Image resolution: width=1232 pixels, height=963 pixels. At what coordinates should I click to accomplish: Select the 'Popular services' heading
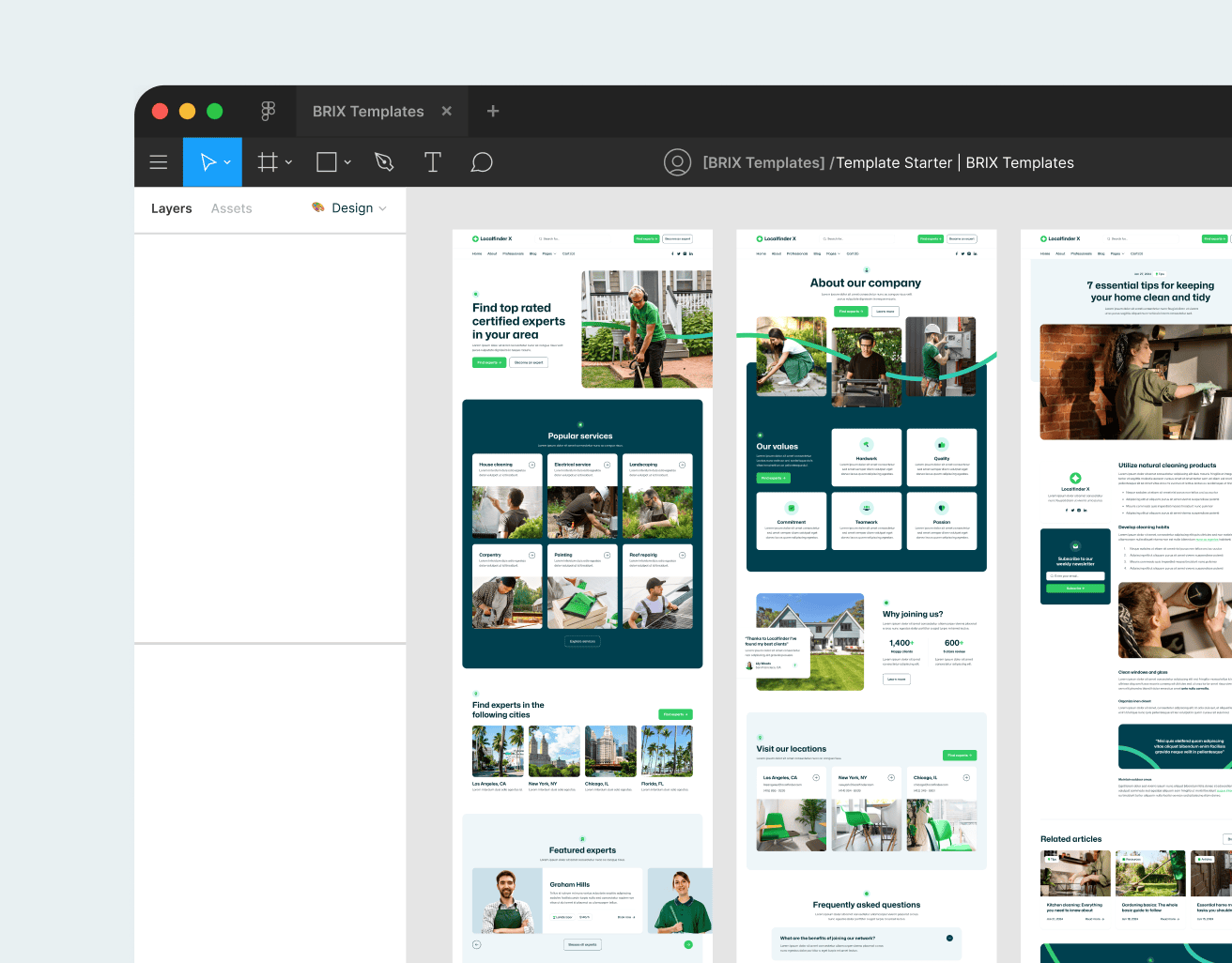(580, 436)
